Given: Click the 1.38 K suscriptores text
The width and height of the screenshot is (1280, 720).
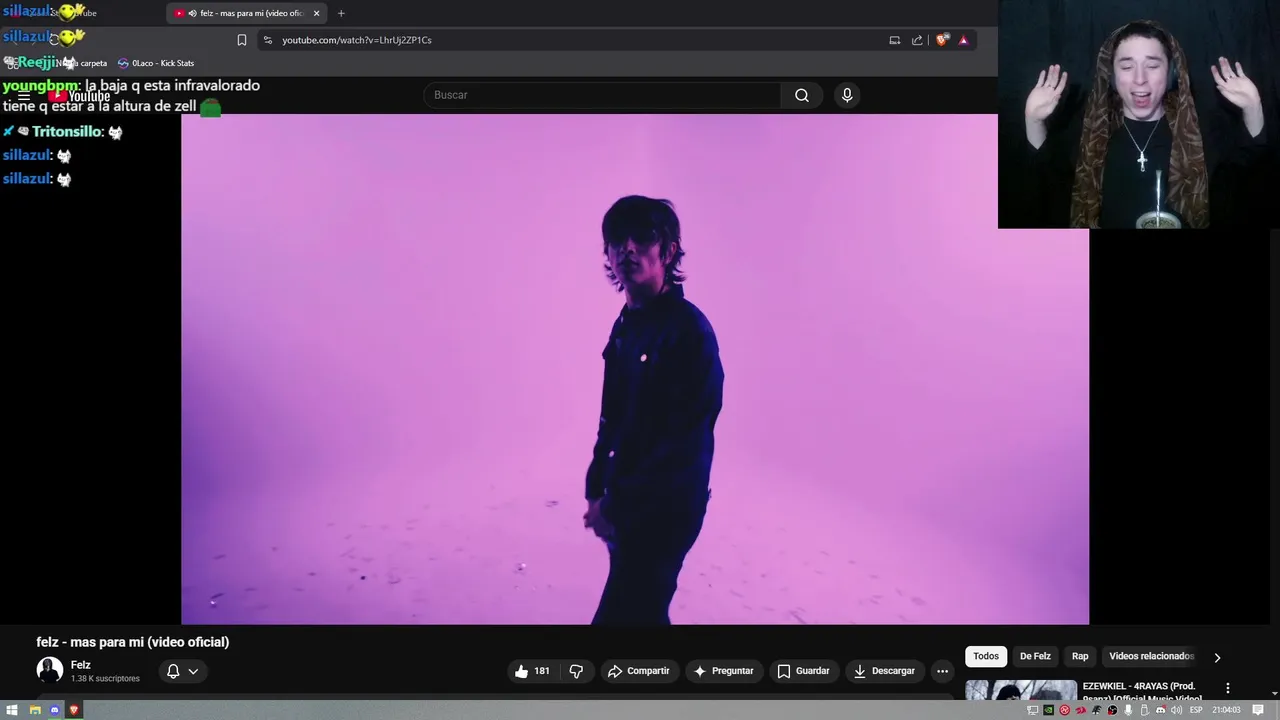Looking at the screenshot, I should (105, 679).
